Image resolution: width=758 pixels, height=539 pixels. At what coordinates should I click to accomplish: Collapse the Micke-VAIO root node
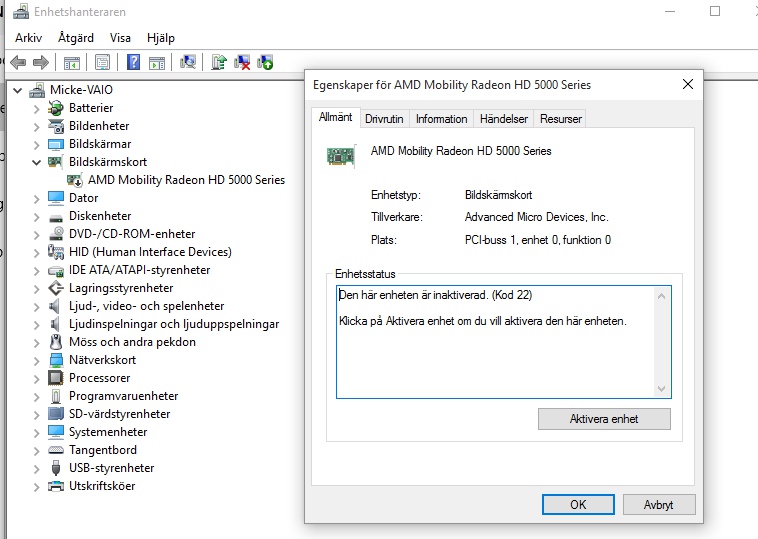(x=18, y=90)
